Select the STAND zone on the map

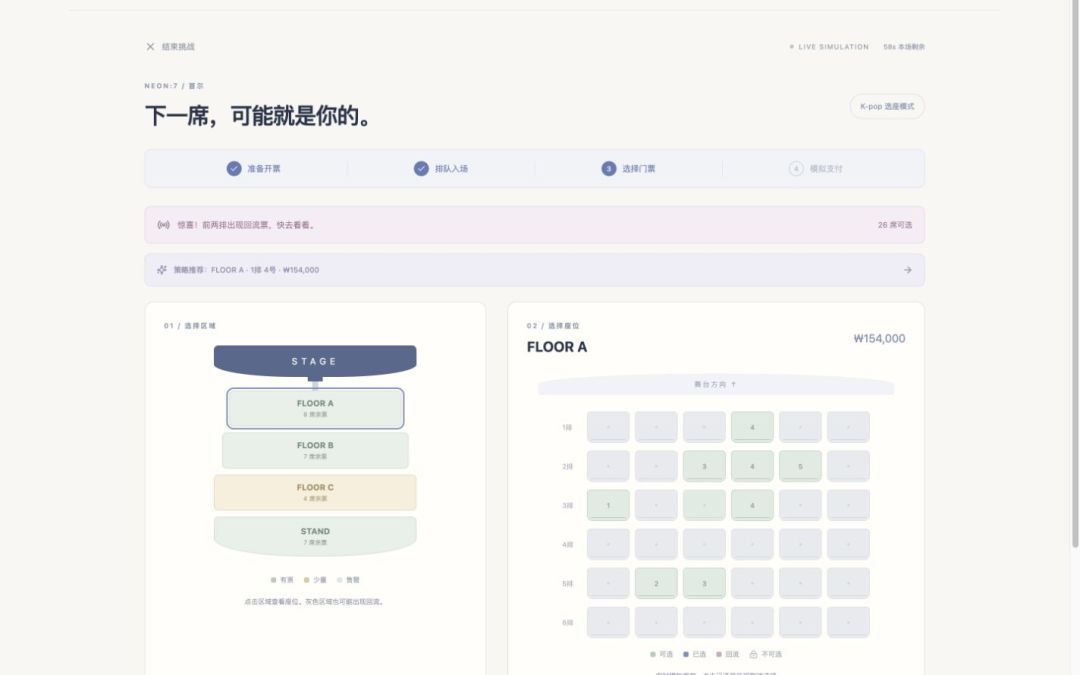tap(315, 536)
